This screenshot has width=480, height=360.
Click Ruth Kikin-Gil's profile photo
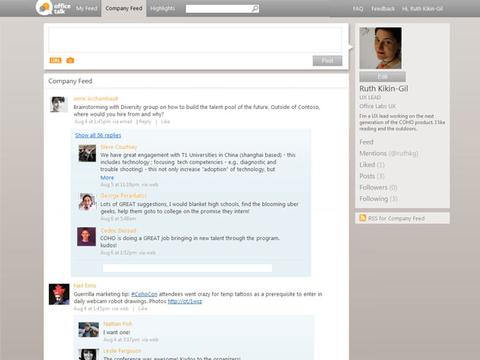point(380,48)
